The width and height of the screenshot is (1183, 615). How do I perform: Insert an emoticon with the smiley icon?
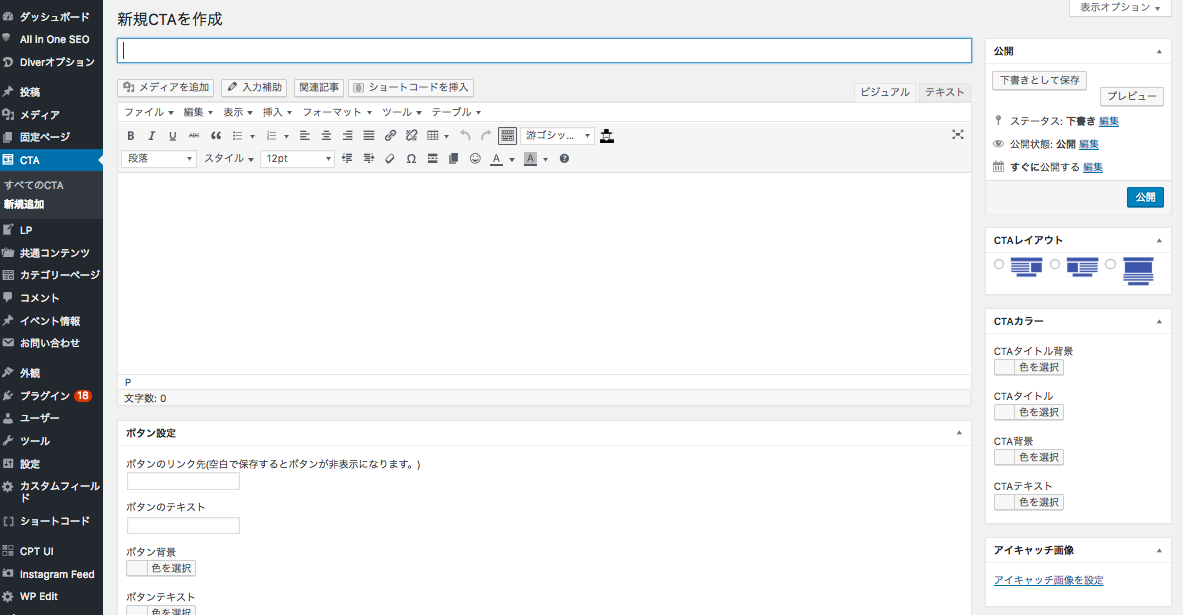[475, 158]
